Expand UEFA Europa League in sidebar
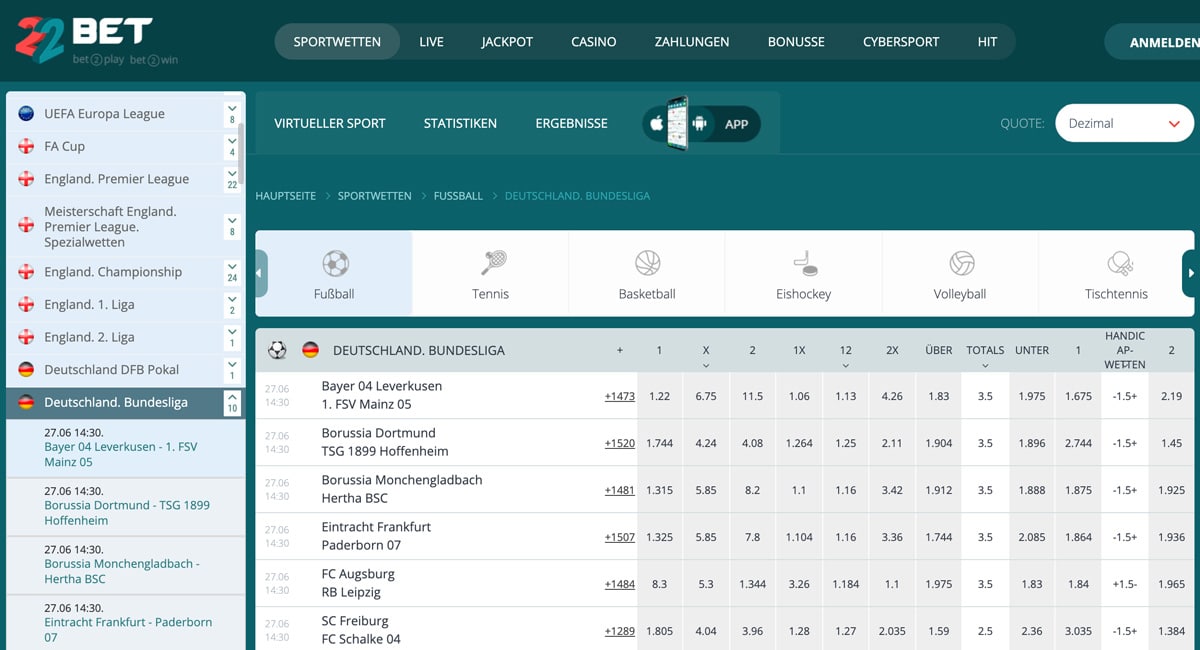Screen dimensions: 1200x650 [232, 113]
